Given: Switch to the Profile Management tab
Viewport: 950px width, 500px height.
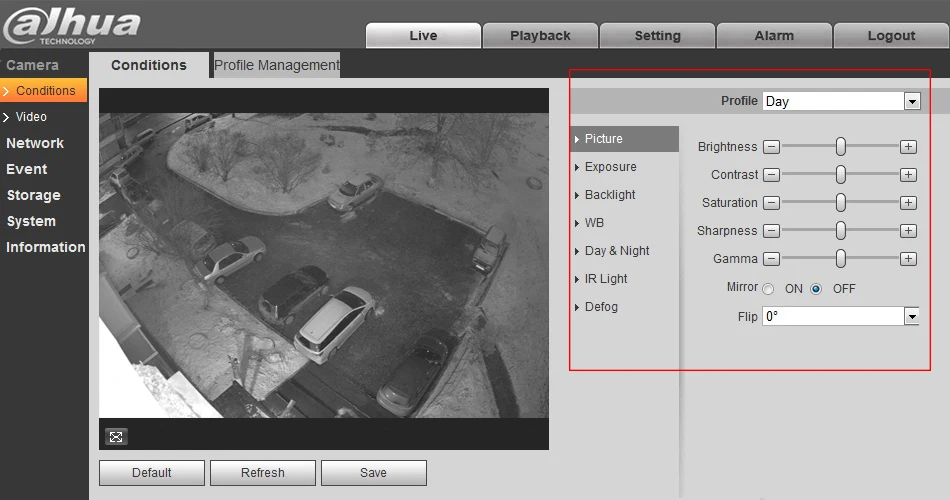Looking at the screenshot, I should 276,65.
